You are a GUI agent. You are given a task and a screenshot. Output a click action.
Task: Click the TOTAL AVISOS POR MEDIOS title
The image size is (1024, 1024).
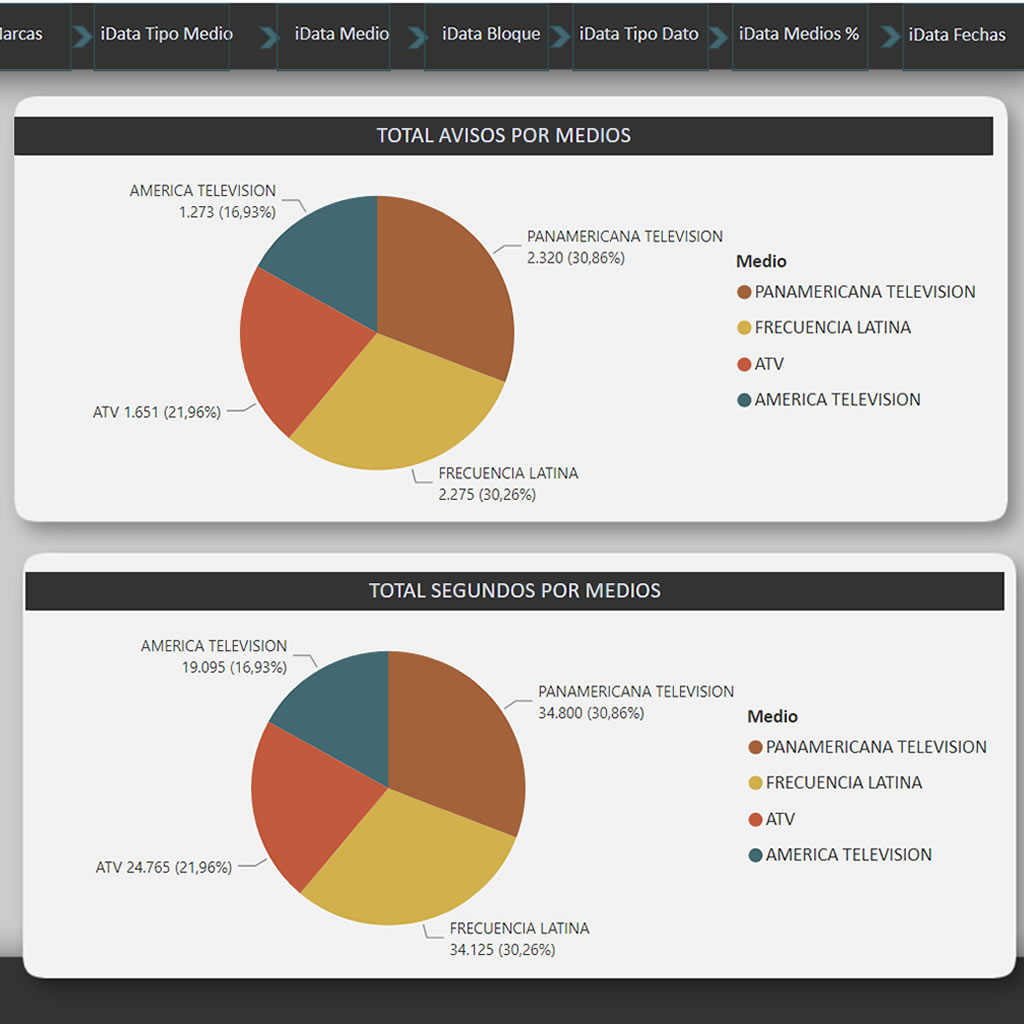[504, 136]
